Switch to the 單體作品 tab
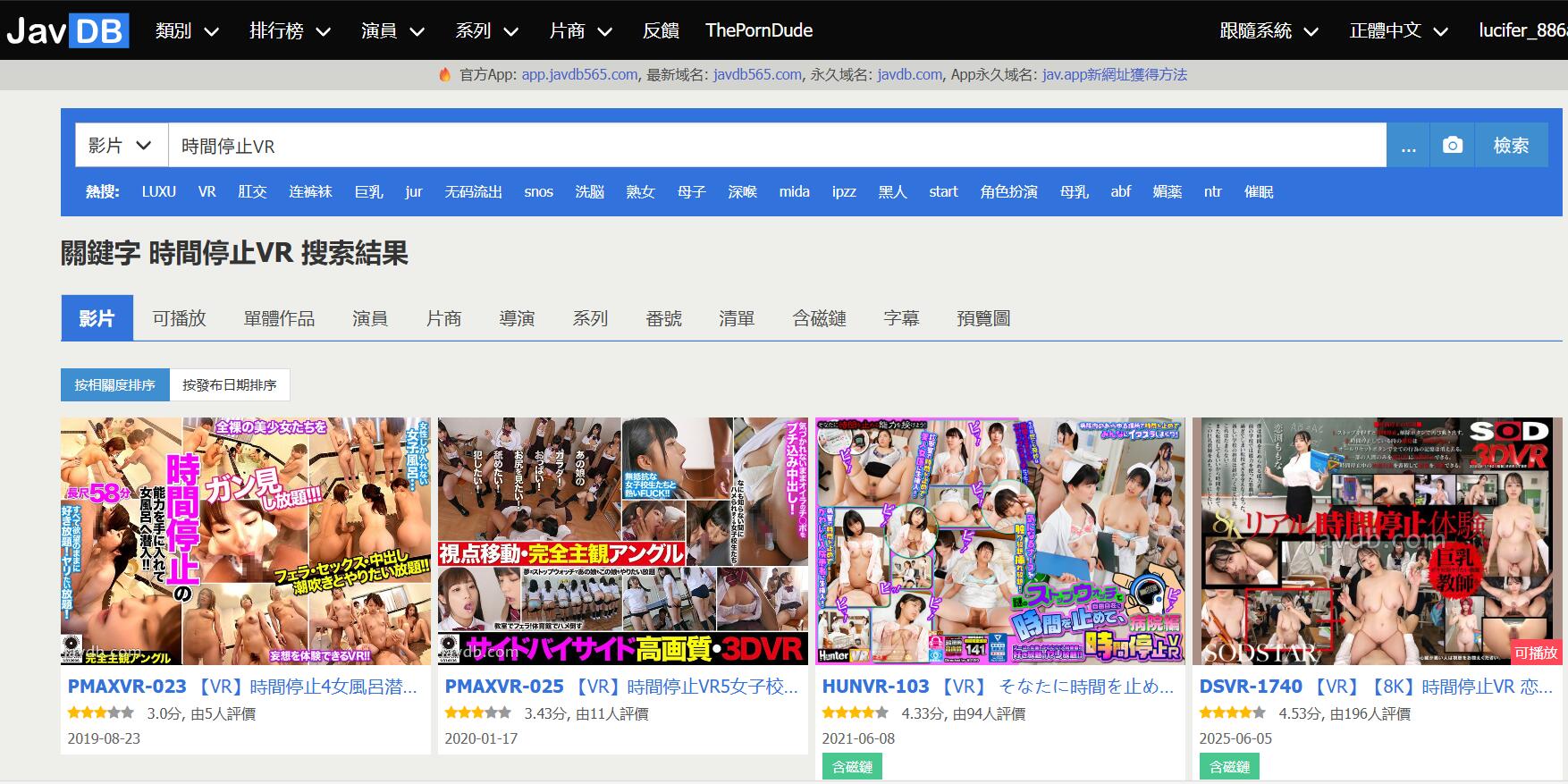The image size is (1568, 784). [279, 318]
